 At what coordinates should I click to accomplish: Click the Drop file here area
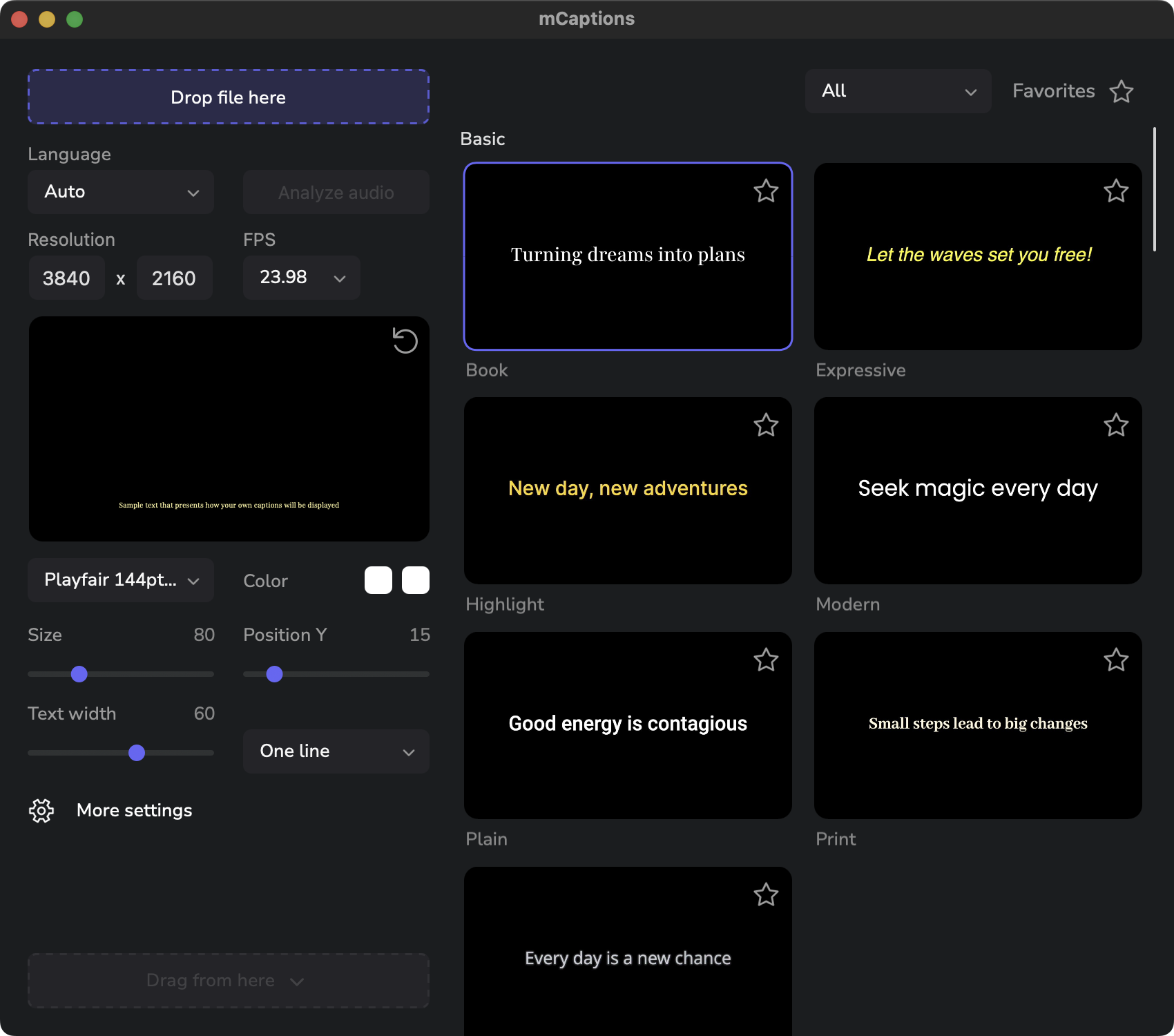[x=229, y=97]
